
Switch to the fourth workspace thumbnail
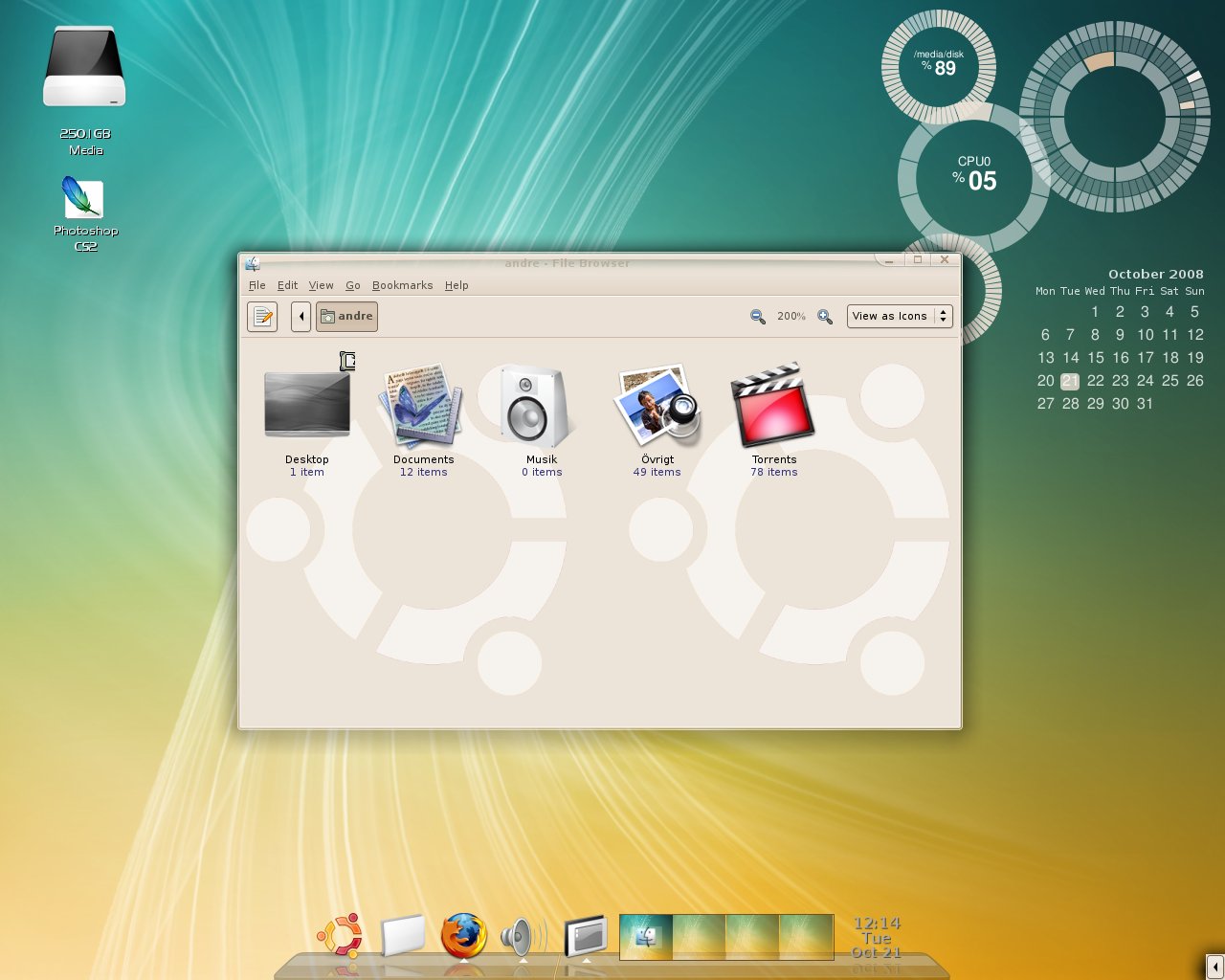pos(806,937)
